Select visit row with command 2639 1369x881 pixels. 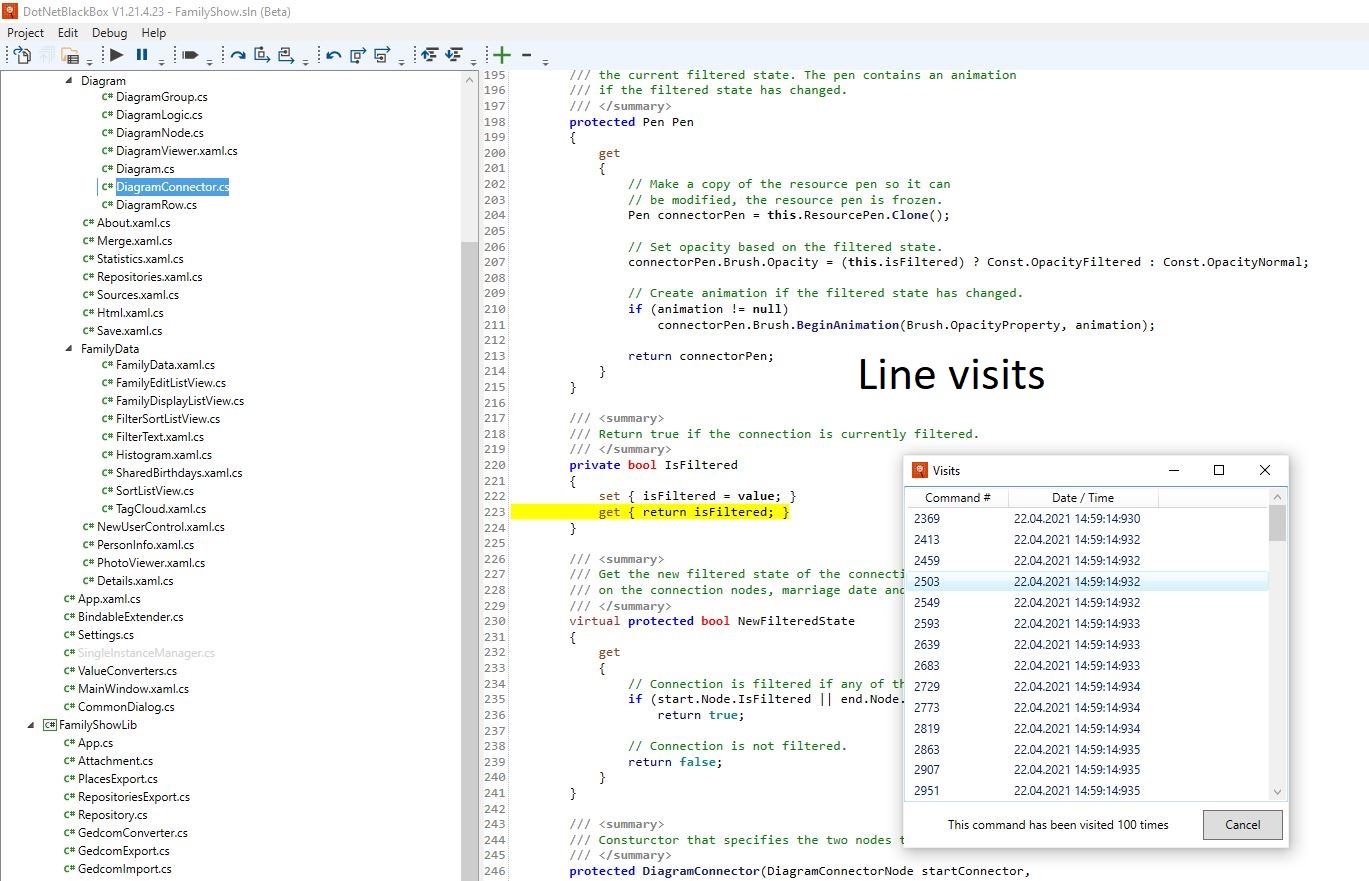(x=1087, y=645)
